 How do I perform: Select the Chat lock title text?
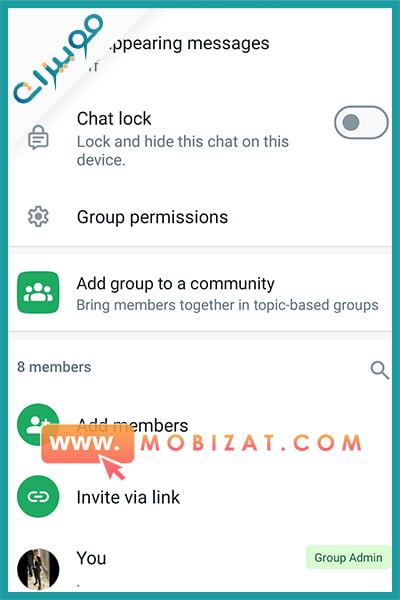pos(114,119)
